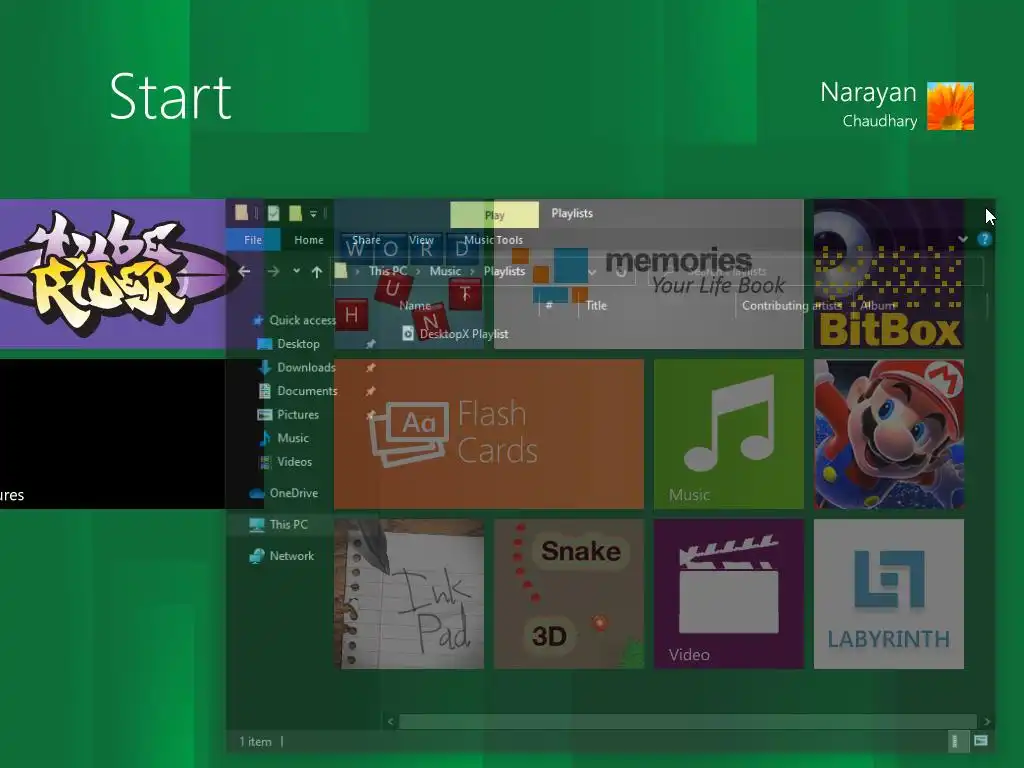Viewport: 1024px width, 768px height.
Task: Open Documents in the navigation pane
Action: click(307, 391)
